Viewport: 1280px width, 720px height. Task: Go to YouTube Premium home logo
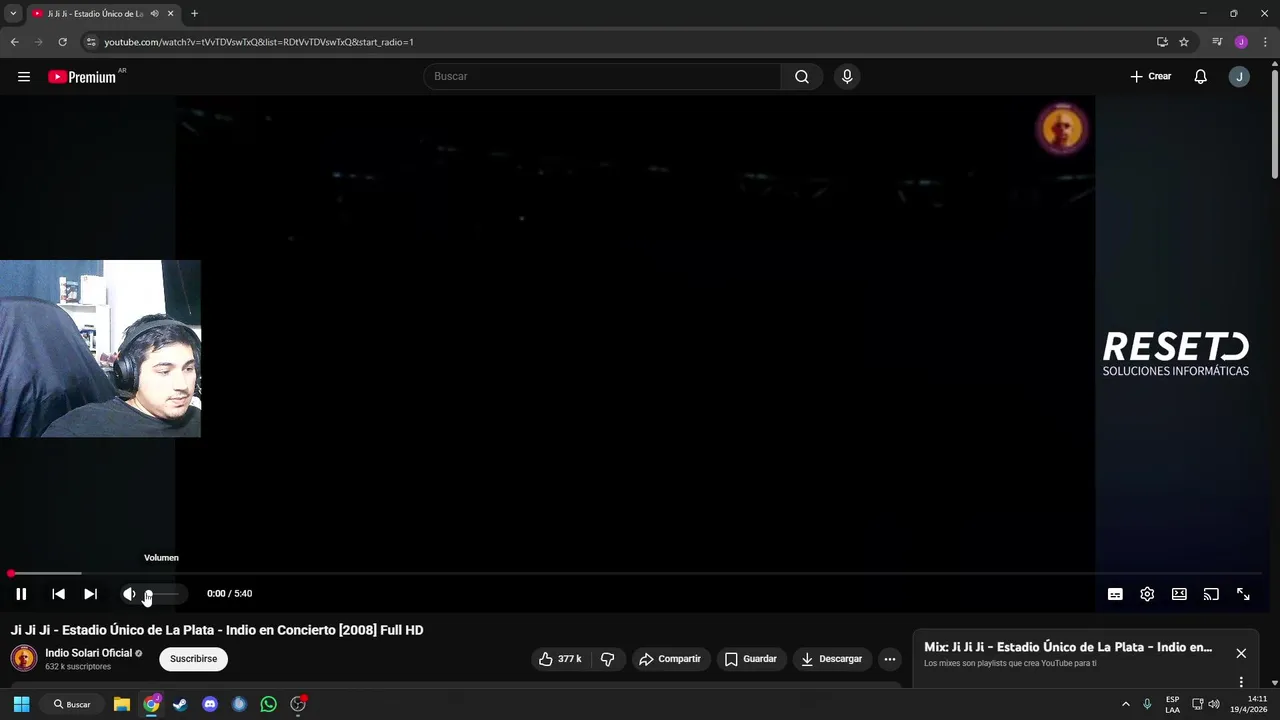pyautogui.click(x=82, y=77)
